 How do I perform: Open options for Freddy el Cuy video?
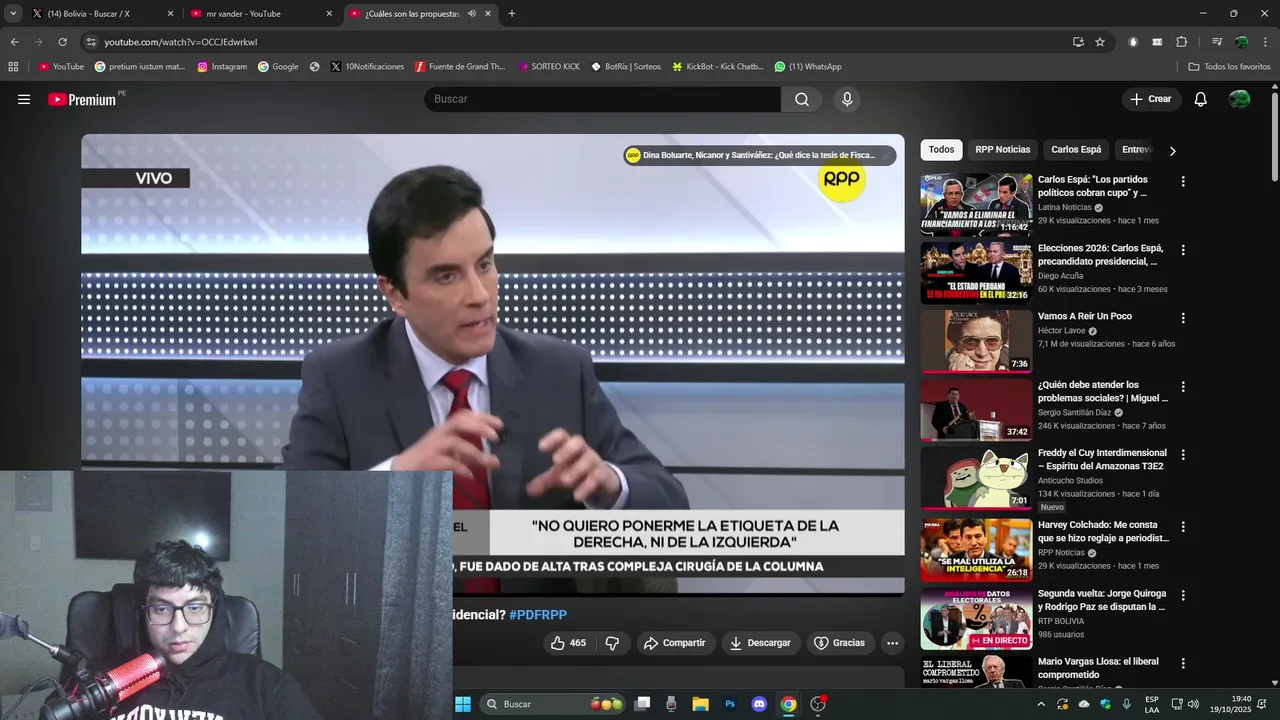(1183, 454)
